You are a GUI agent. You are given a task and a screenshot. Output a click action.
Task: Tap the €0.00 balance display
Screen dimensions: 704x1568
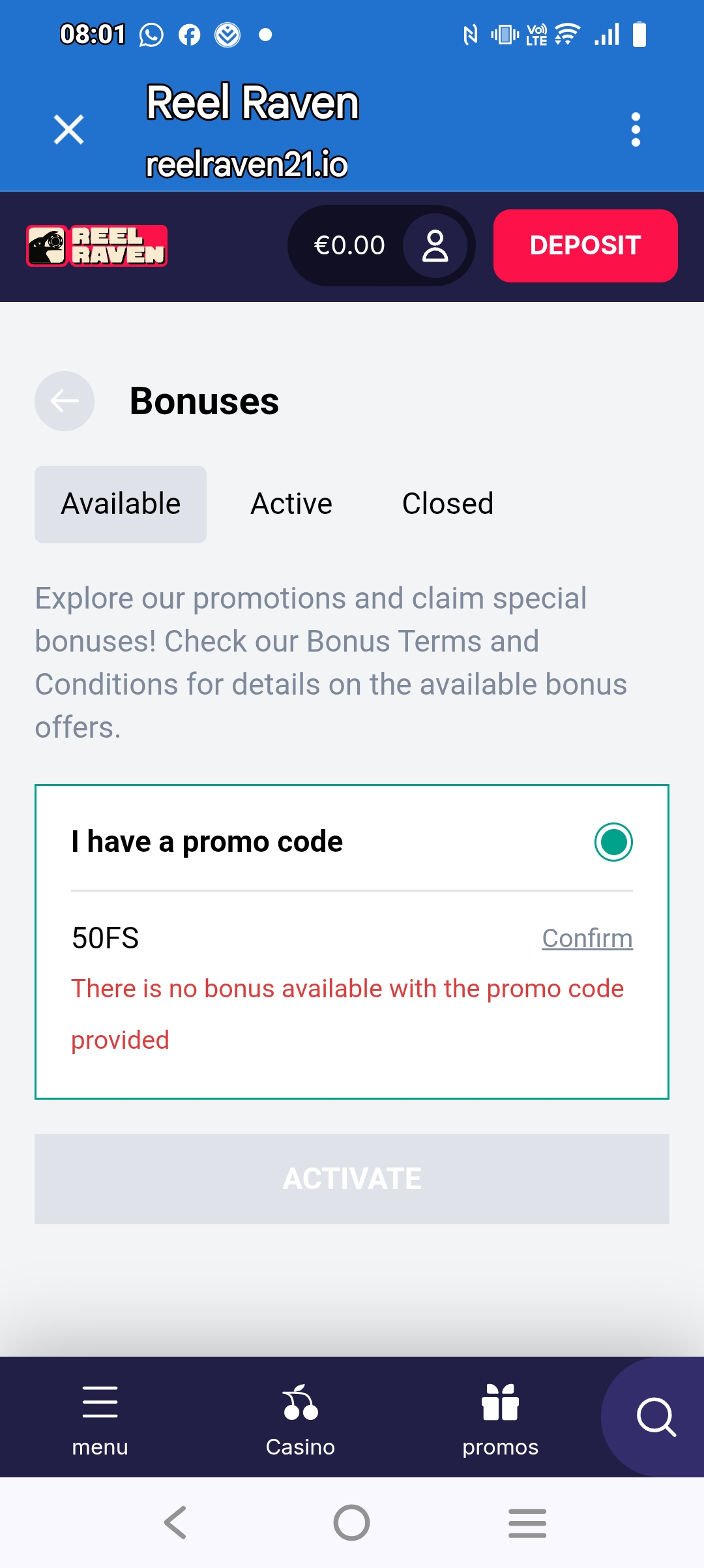[349, 246]
